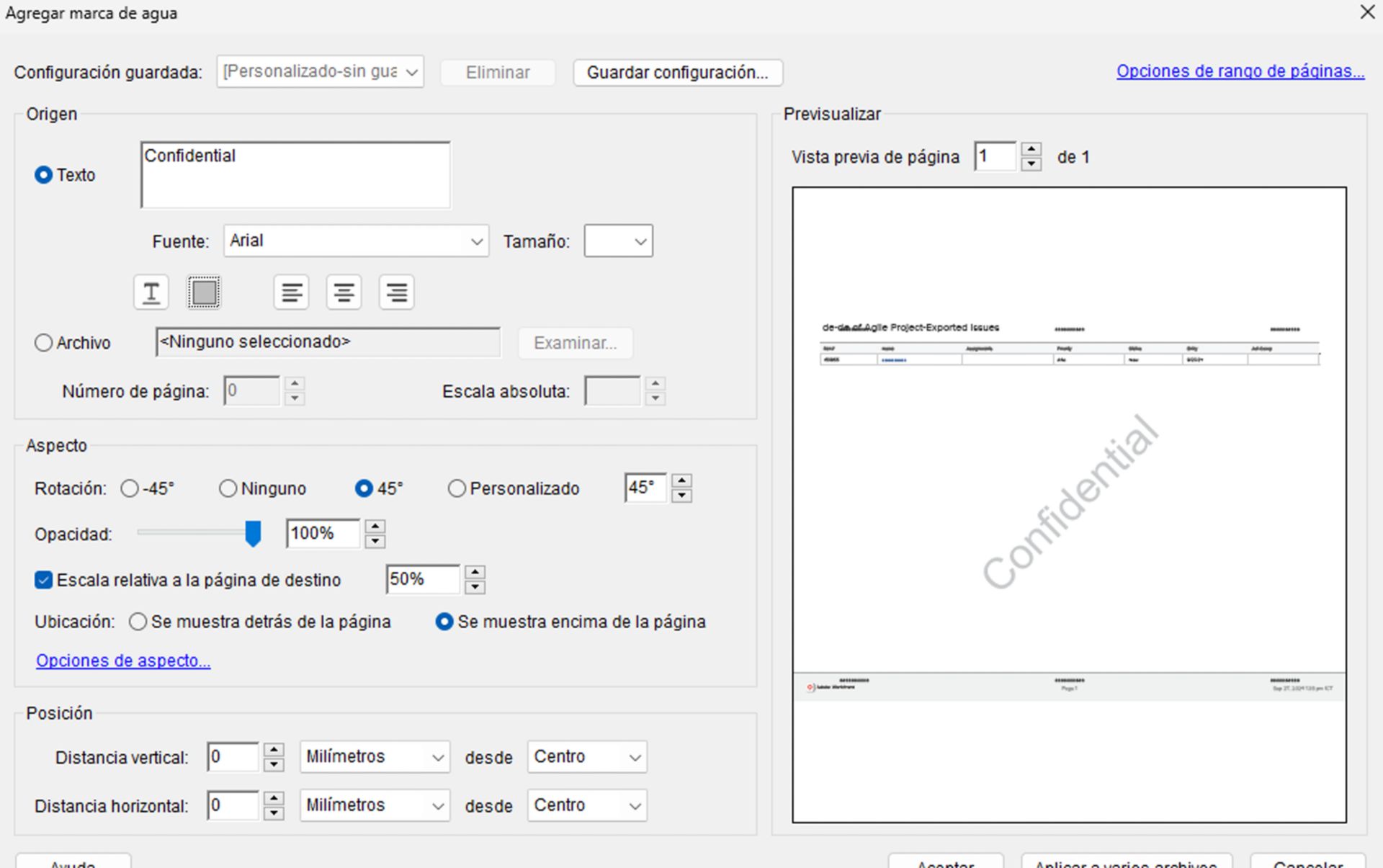Align watermark text left
1383x868 pixels.
291,292
